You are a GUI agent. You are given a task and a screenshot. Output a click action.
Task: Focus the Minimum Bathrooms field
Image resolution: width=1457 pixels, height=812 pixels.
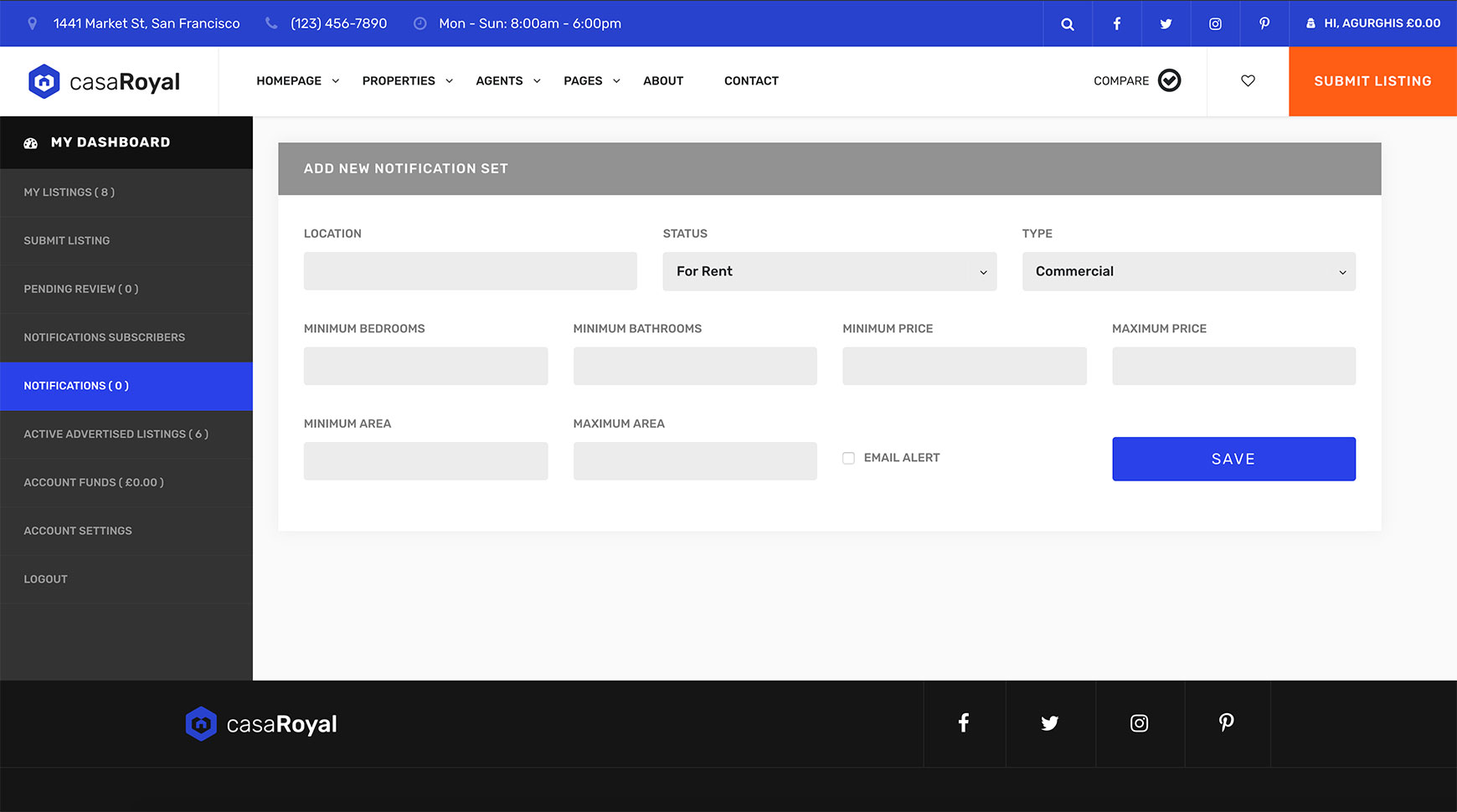pyautogui.click(x=695, y=366)
